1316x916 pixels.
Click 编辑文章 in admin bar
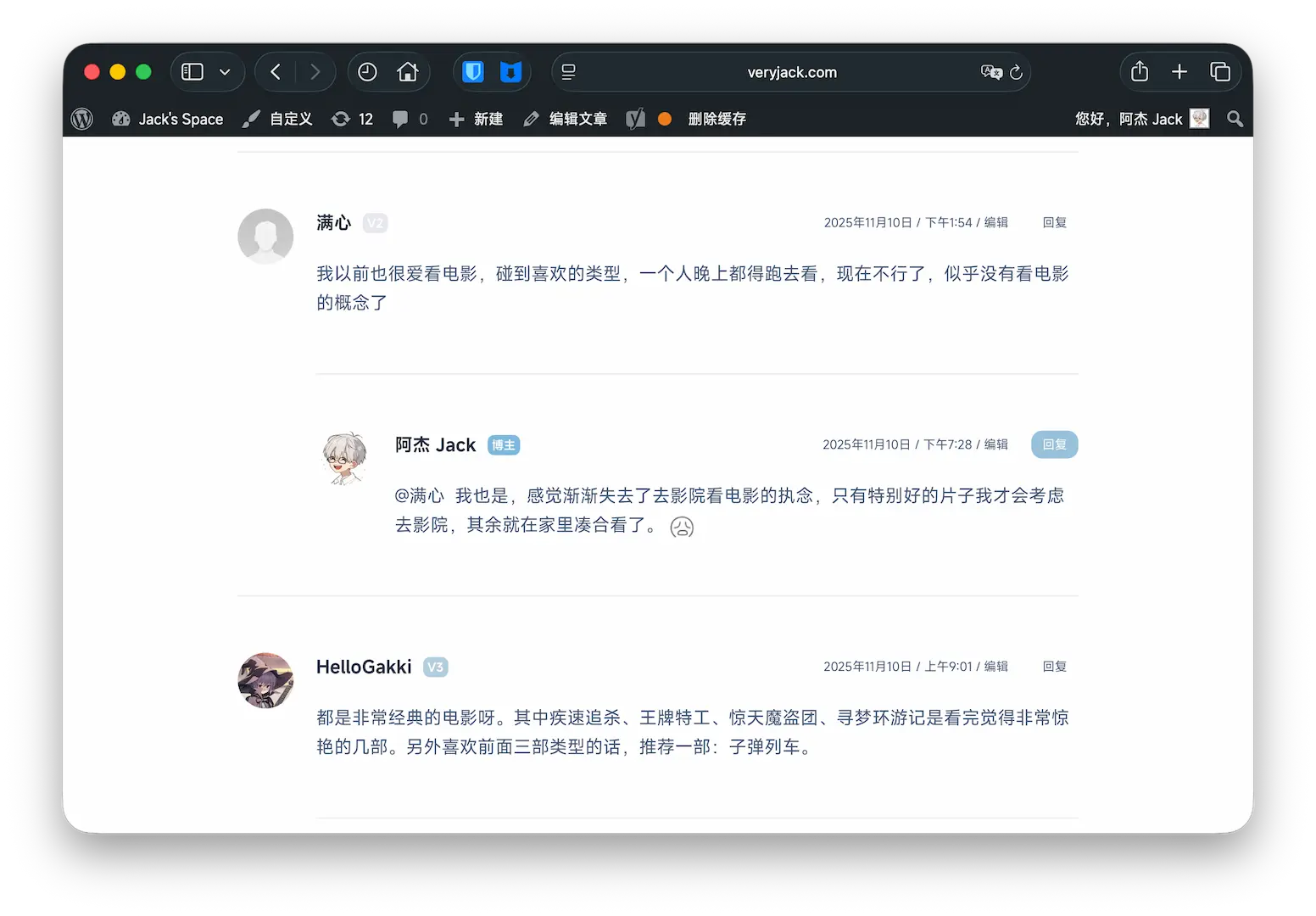pos(566,119)
